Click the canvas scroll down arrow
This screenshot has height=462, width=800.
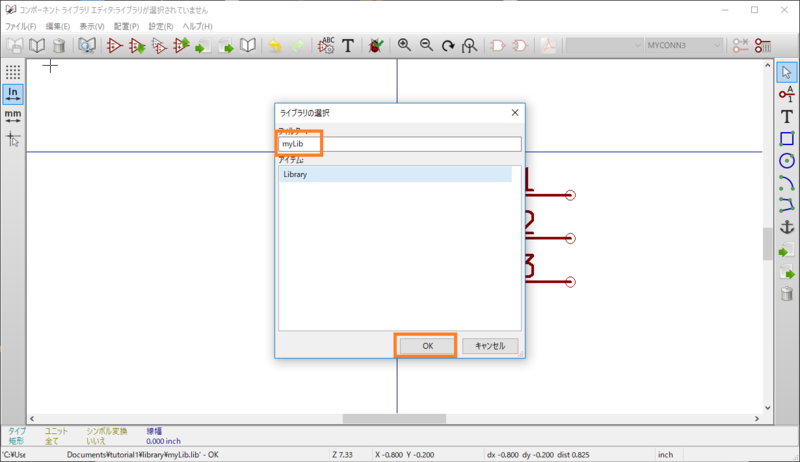(x=767, y=407)
